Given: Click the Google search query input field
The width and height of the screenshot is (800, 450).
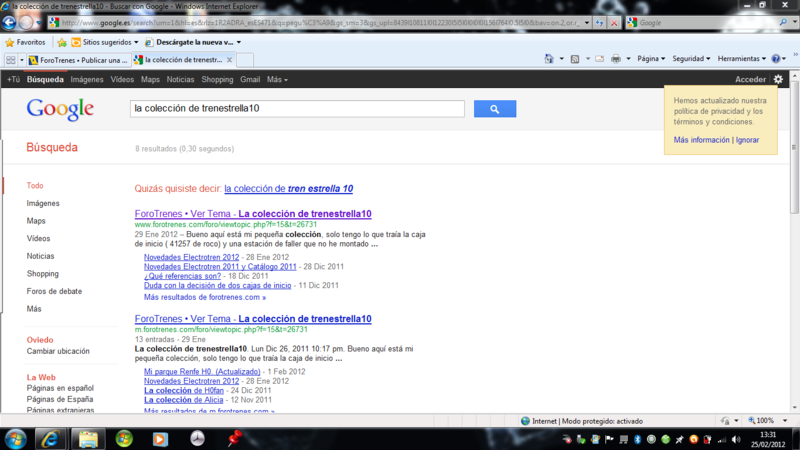Looking at the screenshot, I should click(x=297, y=109).
